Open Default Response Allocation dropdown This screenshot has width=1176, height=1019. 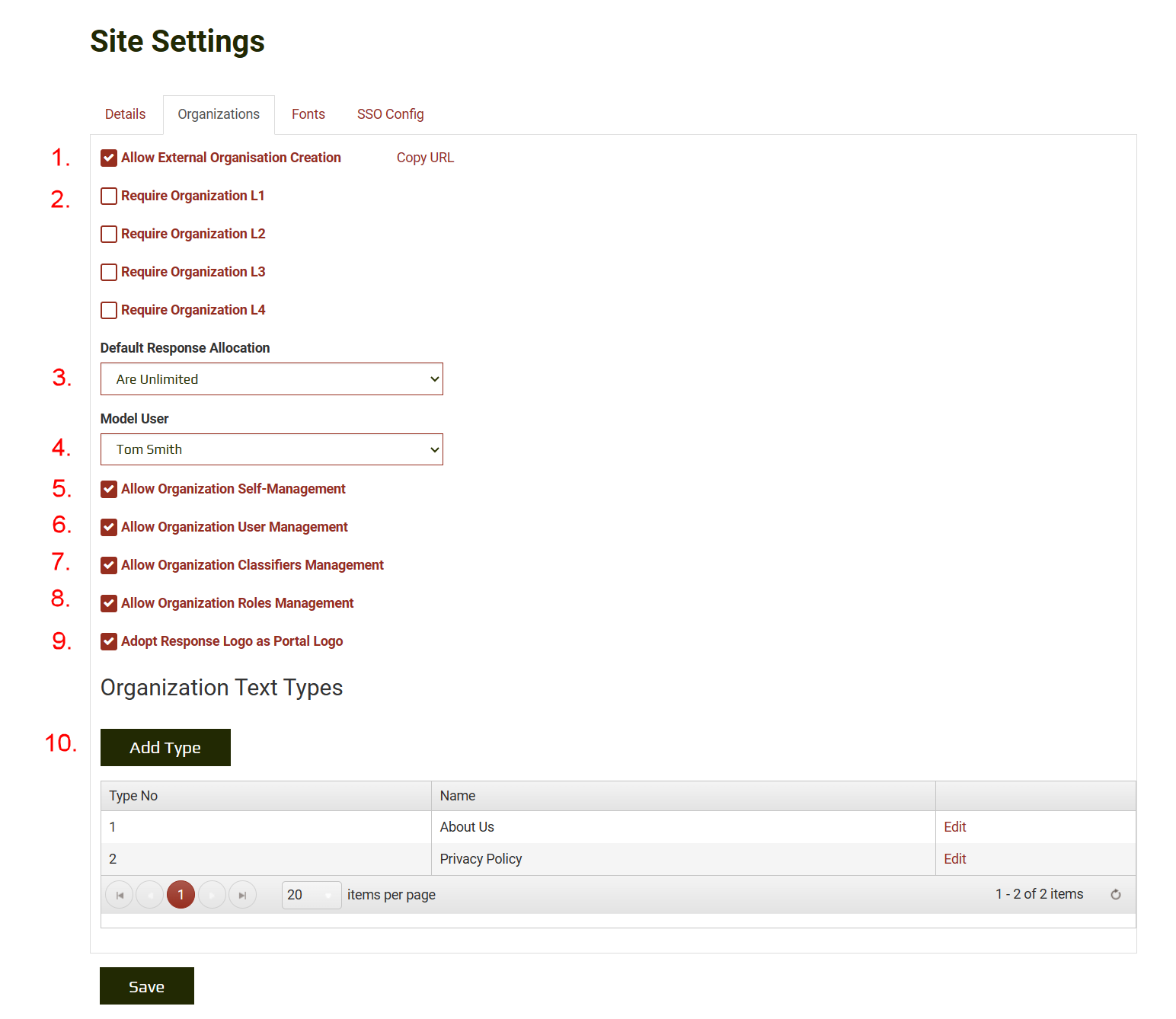[x=272, y=379]
